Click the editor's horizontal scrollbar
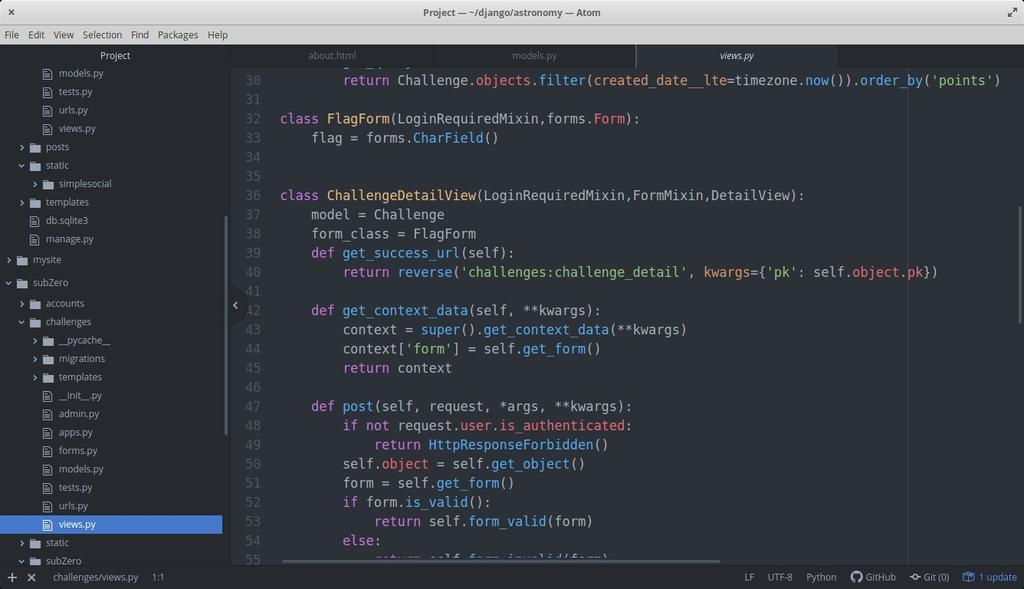The height and width of the screenshot is (589, 1024). pos(501,561)
